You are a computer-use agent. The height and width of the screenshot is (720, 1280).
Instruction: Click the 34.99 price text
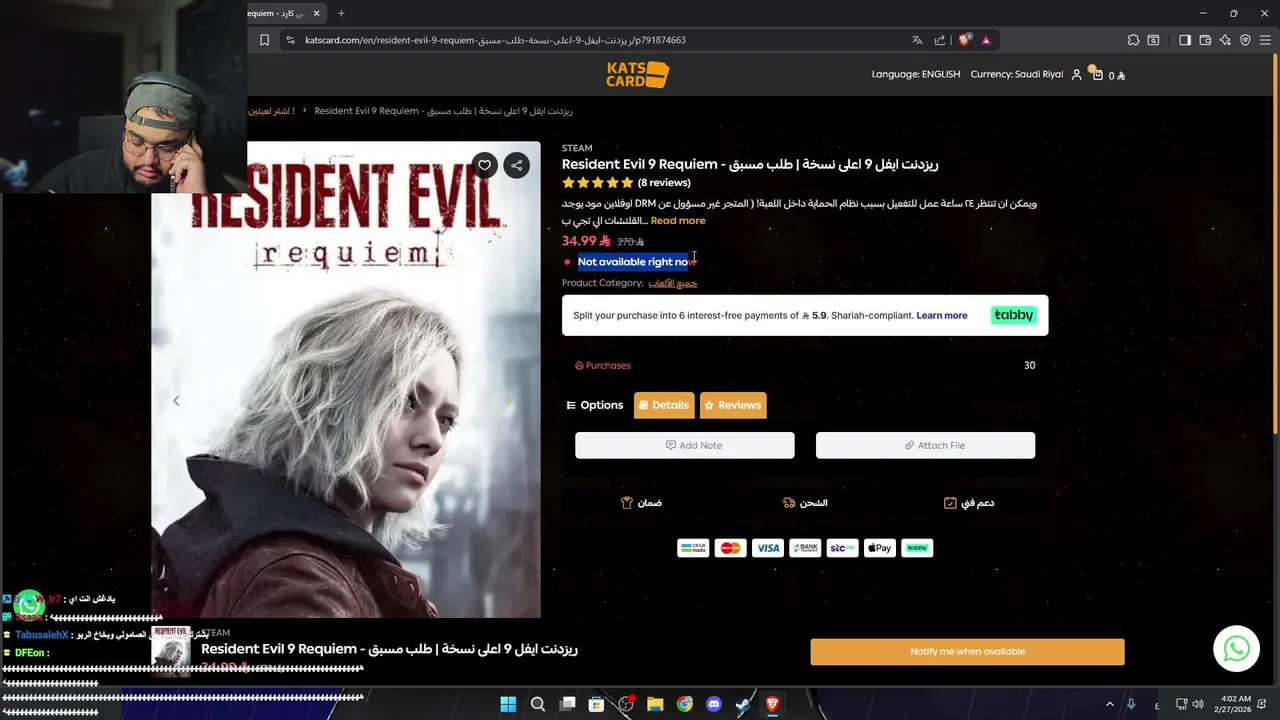(586, 241)
